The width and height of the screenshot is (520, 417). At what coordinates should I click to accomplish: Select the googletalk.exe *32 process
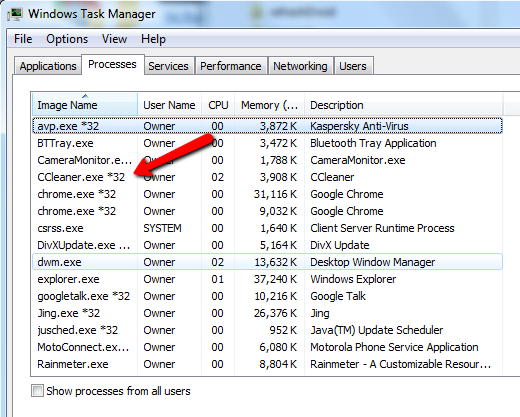pos(268,296)
